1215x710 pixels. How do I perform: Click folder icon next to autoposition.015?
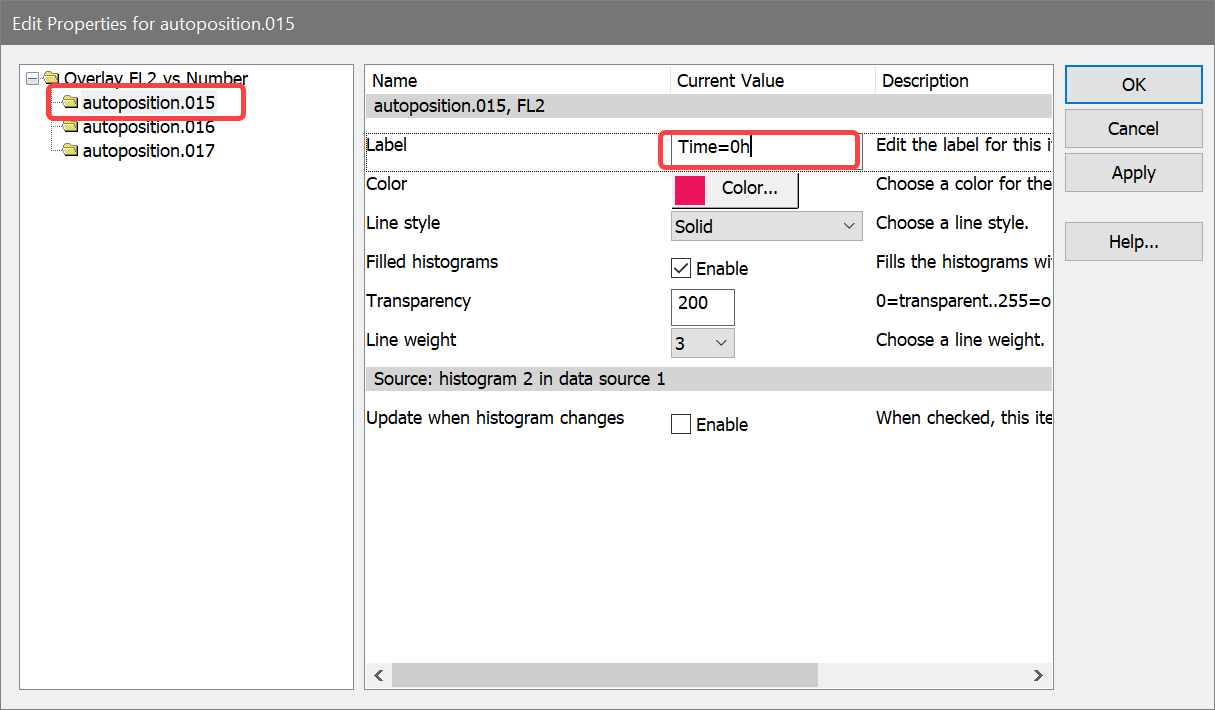(70, 102)
